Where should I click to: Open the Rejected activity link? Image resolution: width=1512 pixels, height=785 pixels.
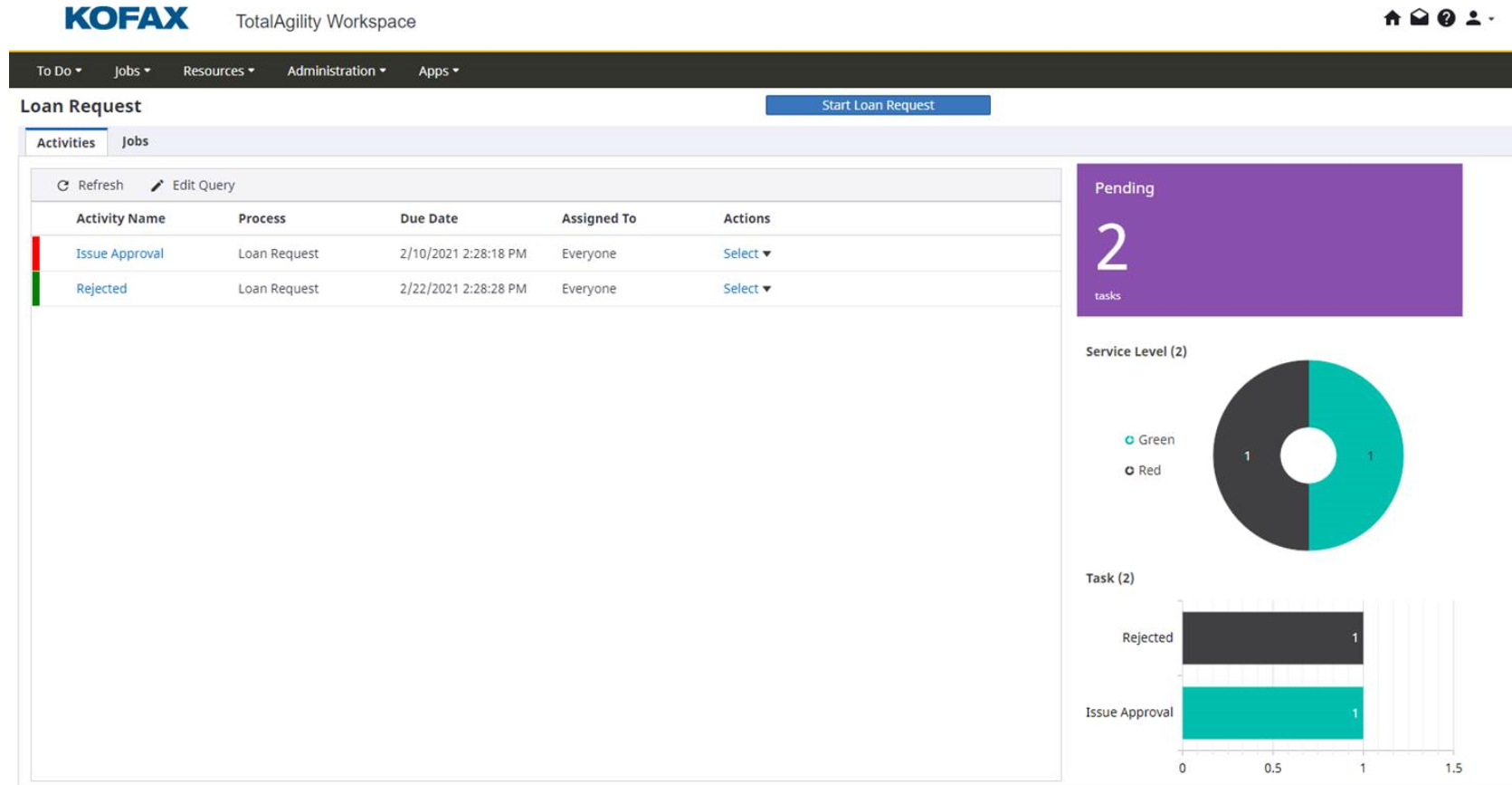click(101, 289)
